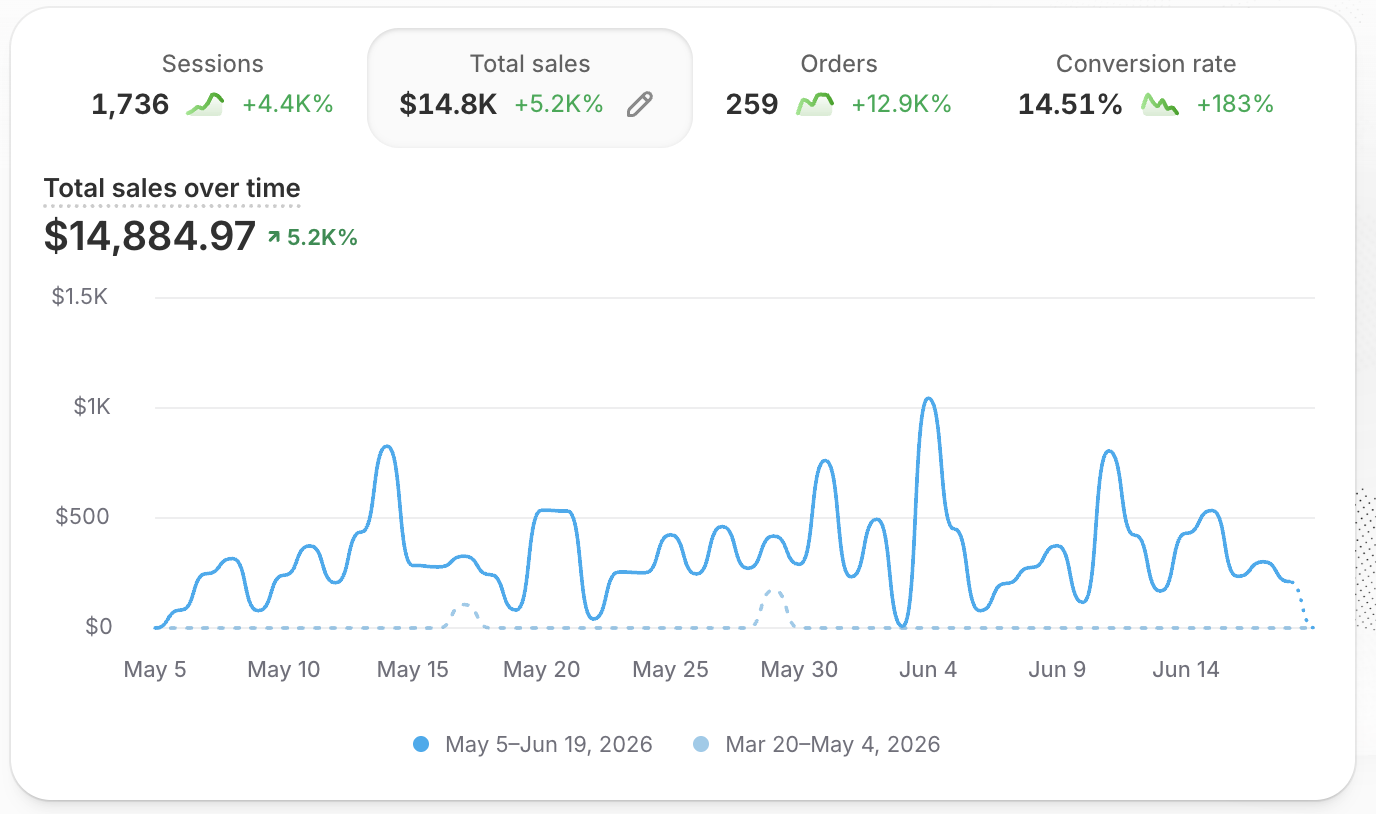Click the Jun 4 axis label
Screen dimensions: 1376x814
[928, 670]
